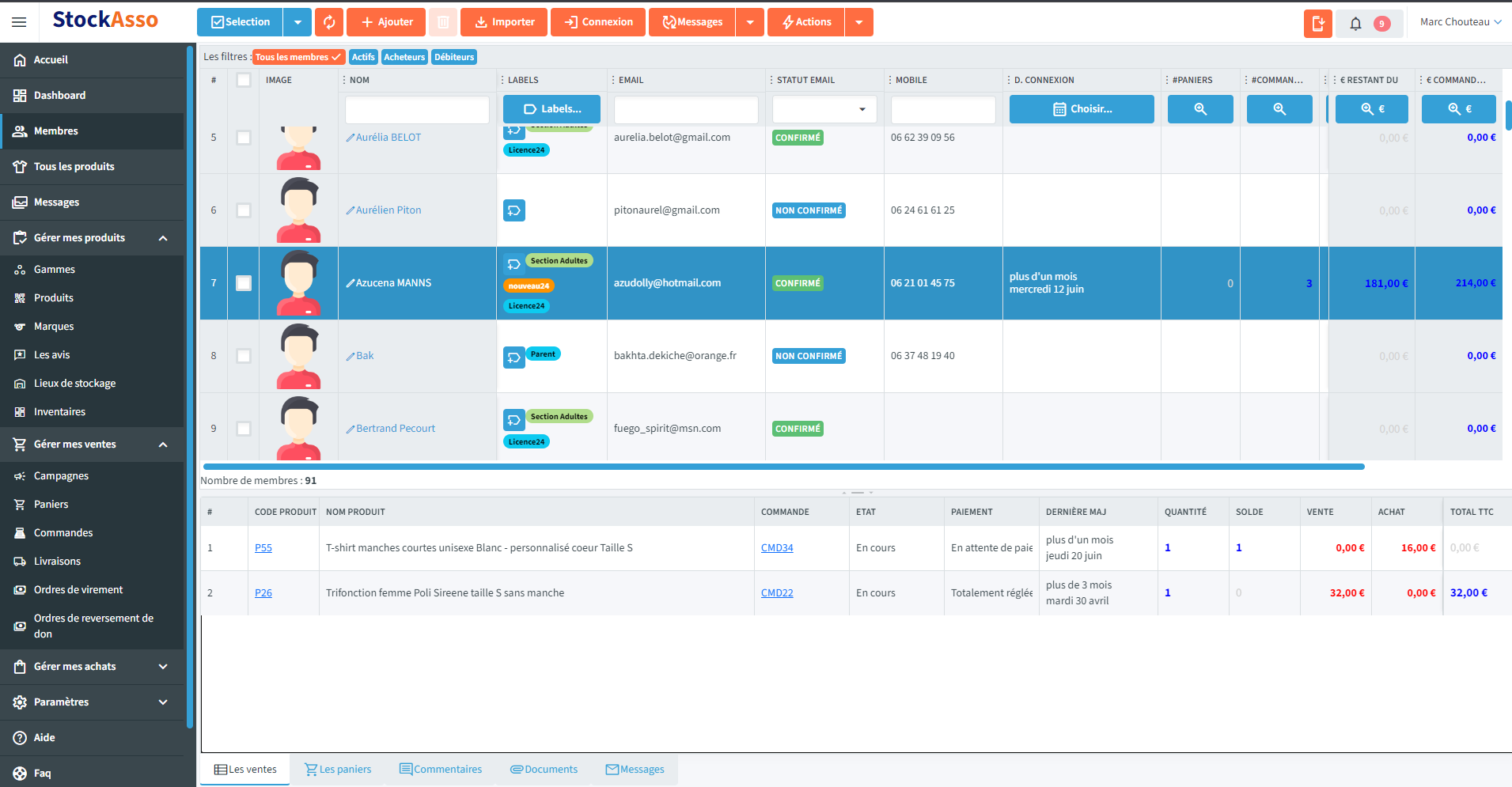Click the Faq sidebar icon

click(20, 774)
